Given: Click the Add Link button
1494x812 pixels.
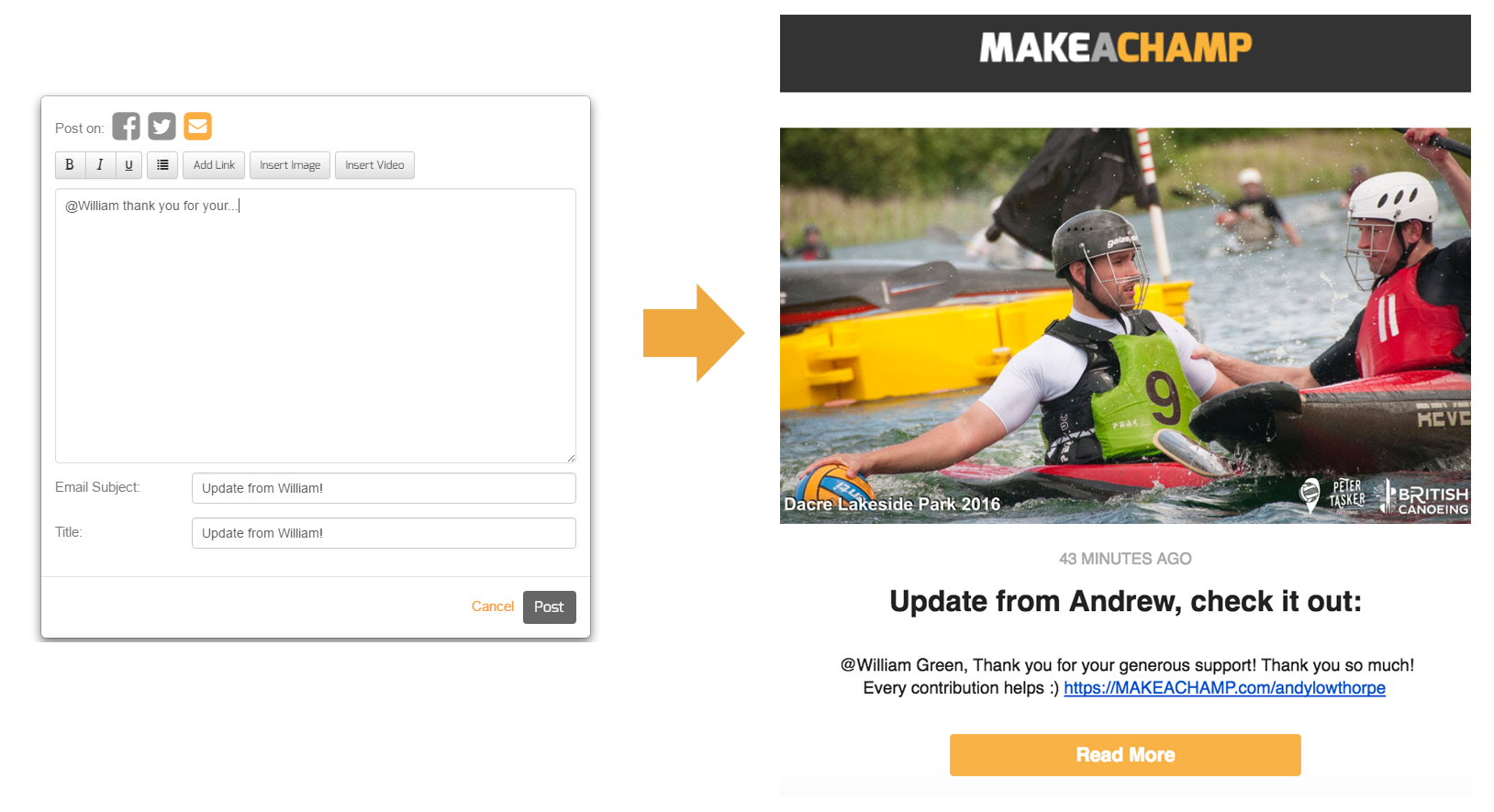Looking at the screenshot, I should tap(214, 165).
